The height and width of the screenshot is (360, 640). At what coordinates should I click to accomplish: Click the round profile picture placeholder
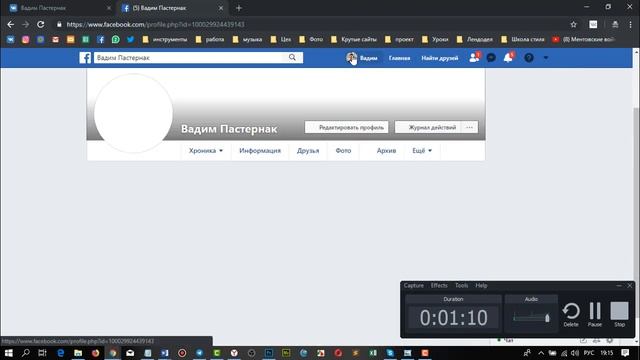133,113
